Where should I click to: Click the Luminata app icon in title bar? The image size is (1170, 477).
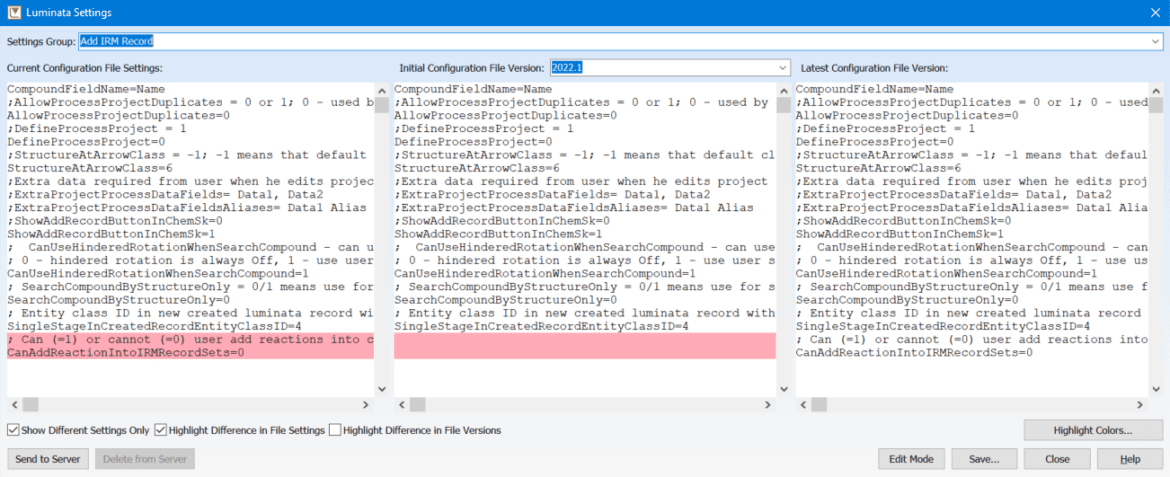point(13,12)
